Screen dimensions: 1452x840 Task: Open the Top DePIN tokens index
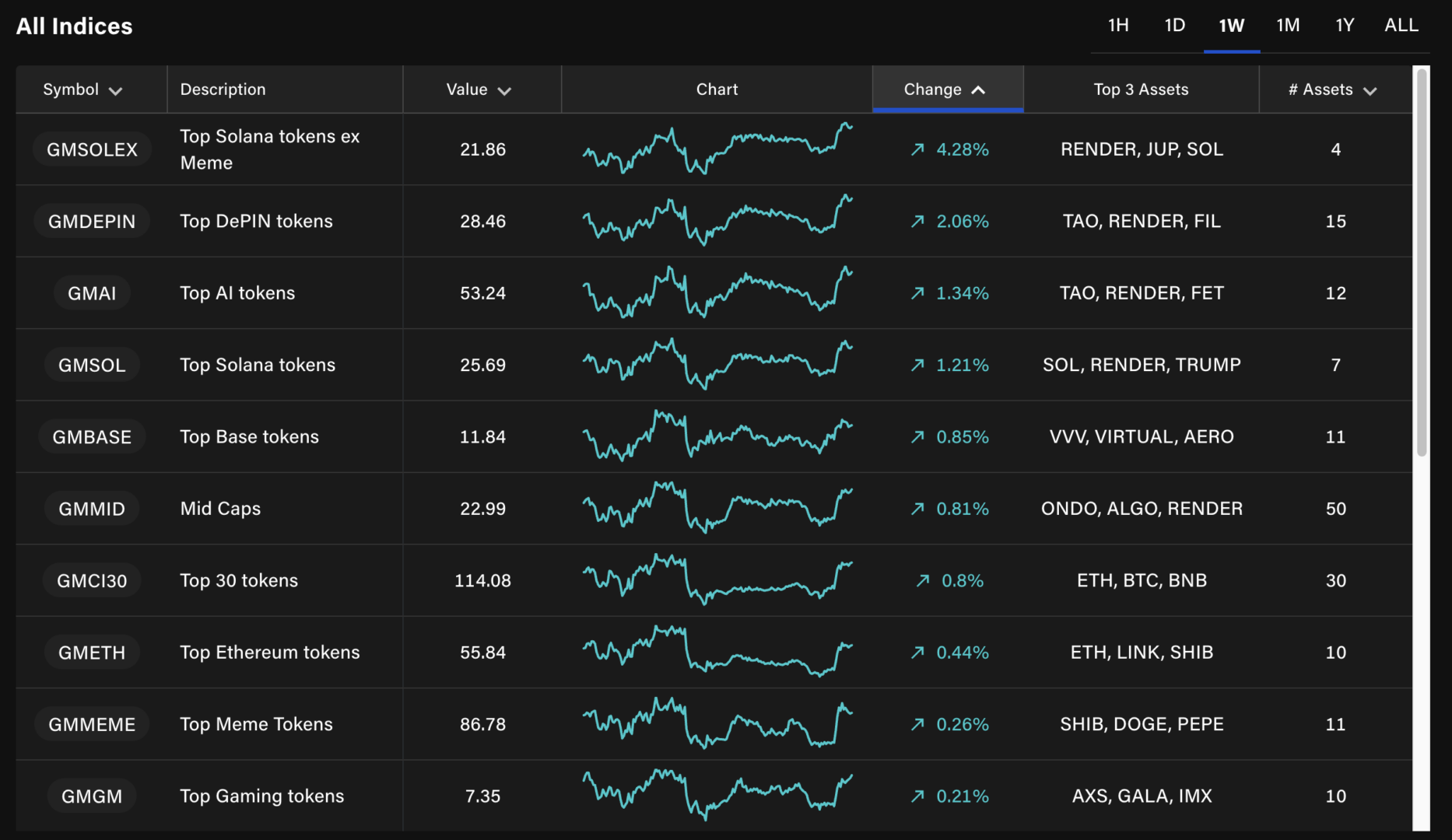click(x=256, y=222)
